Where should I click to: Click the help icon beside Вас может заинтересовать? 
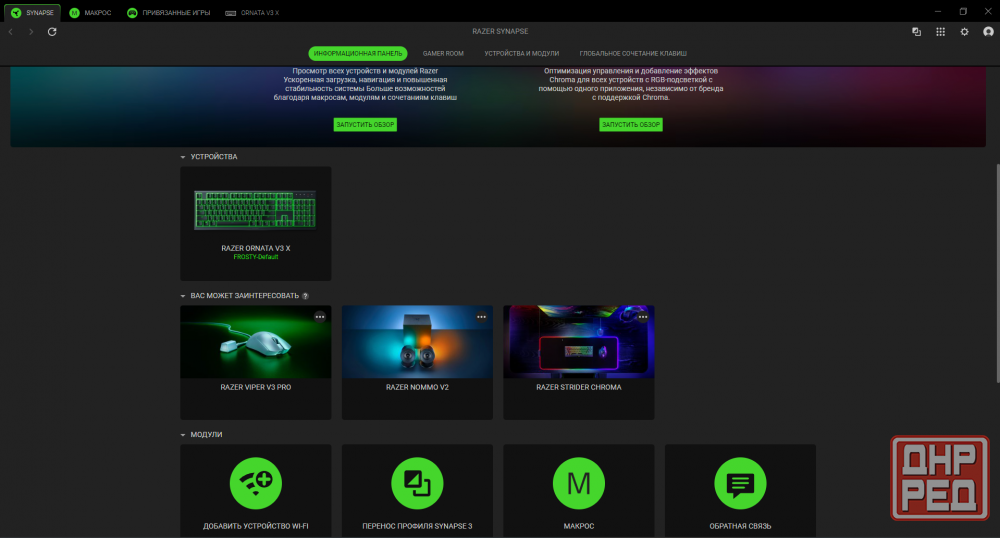pyautogui.click(x=305, y=296)
